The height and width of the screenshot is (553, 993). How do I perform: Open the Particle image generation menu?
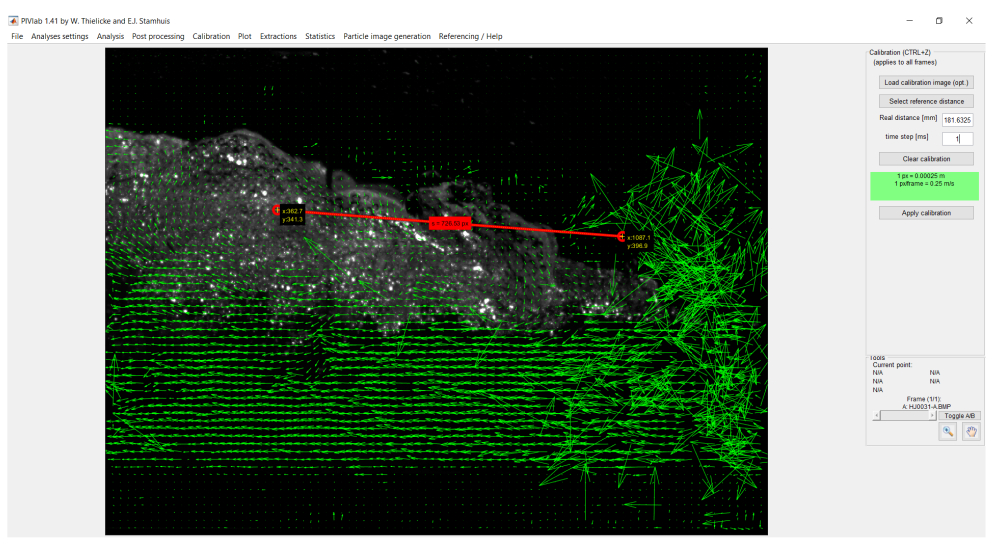point(387,36)
